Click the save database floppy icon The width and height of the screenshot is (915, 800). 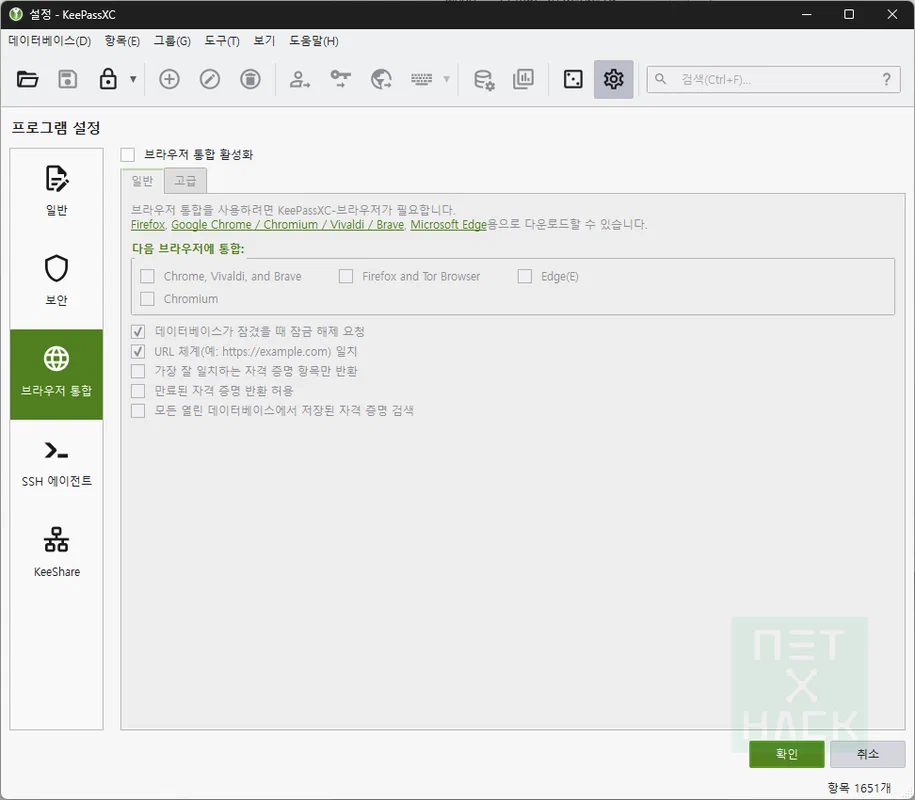point(68,79)
